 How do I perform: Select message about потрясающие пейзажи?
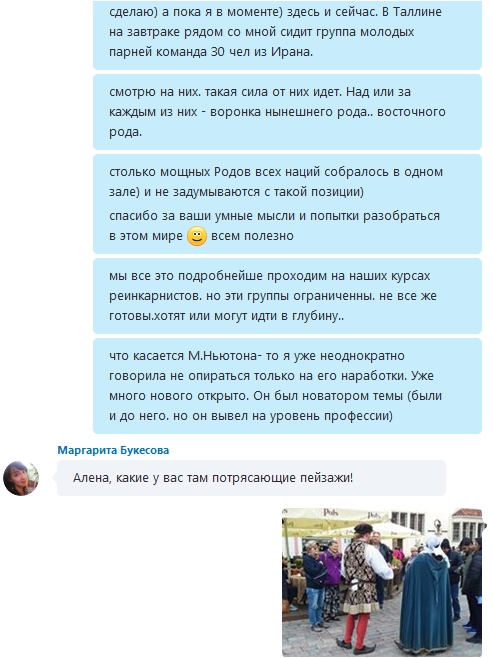tap(251, 478)
